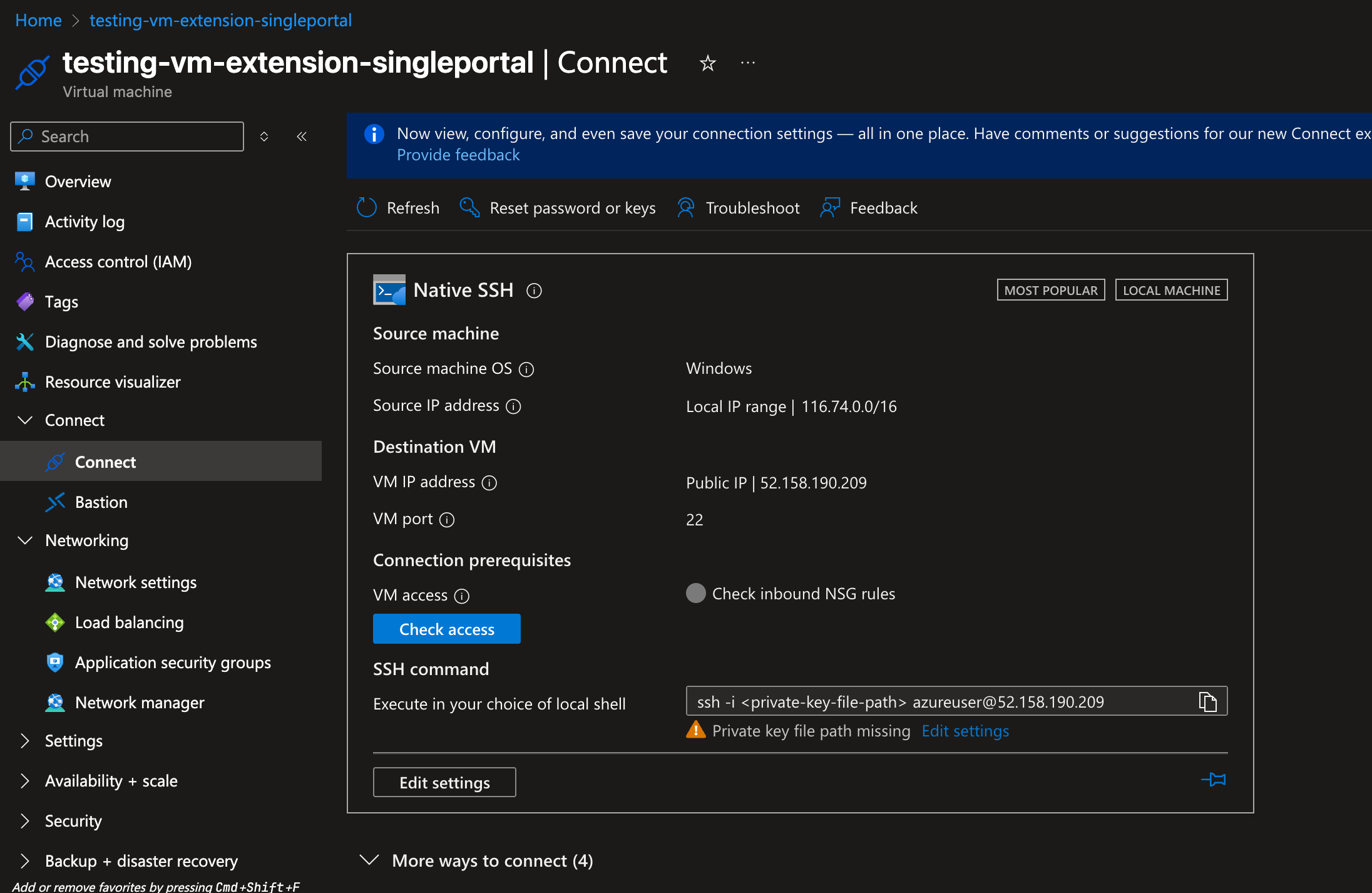Screen dimensions: 1372x893
Task: Pin the Native SSH card
Action: 1214,780
